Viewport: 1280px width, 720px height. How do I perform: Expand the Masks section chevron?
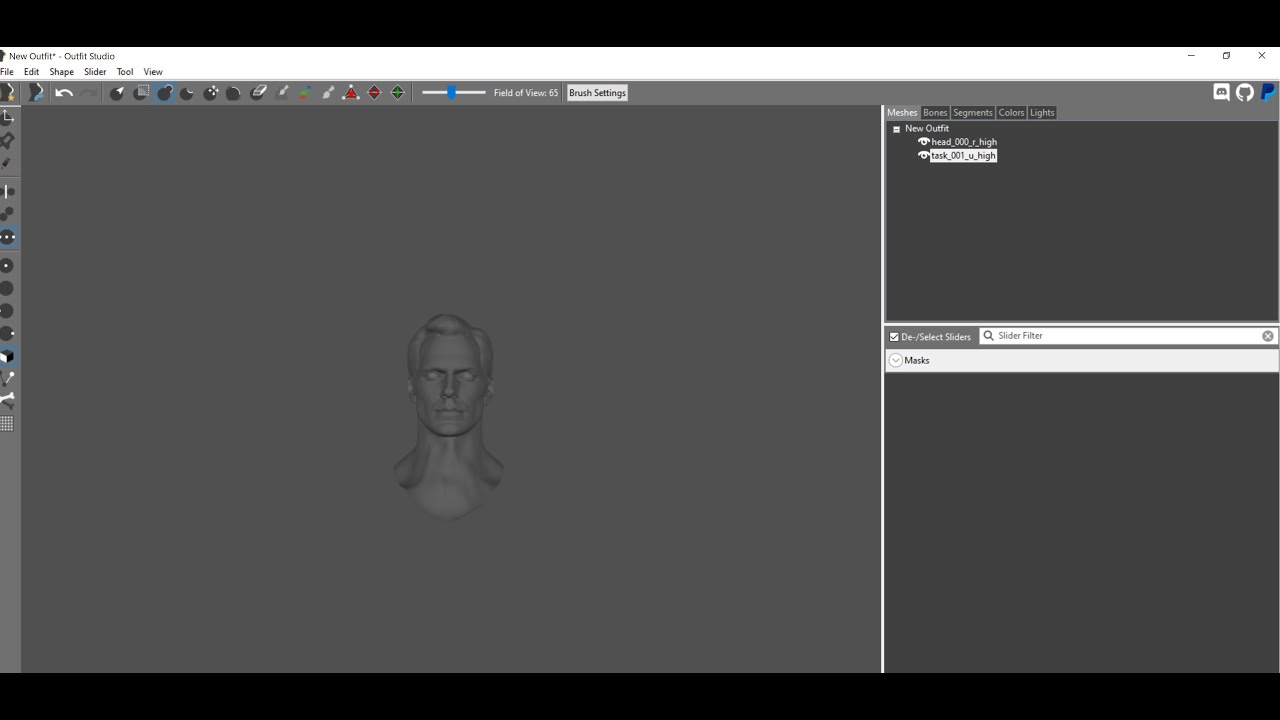pos(896,360)
